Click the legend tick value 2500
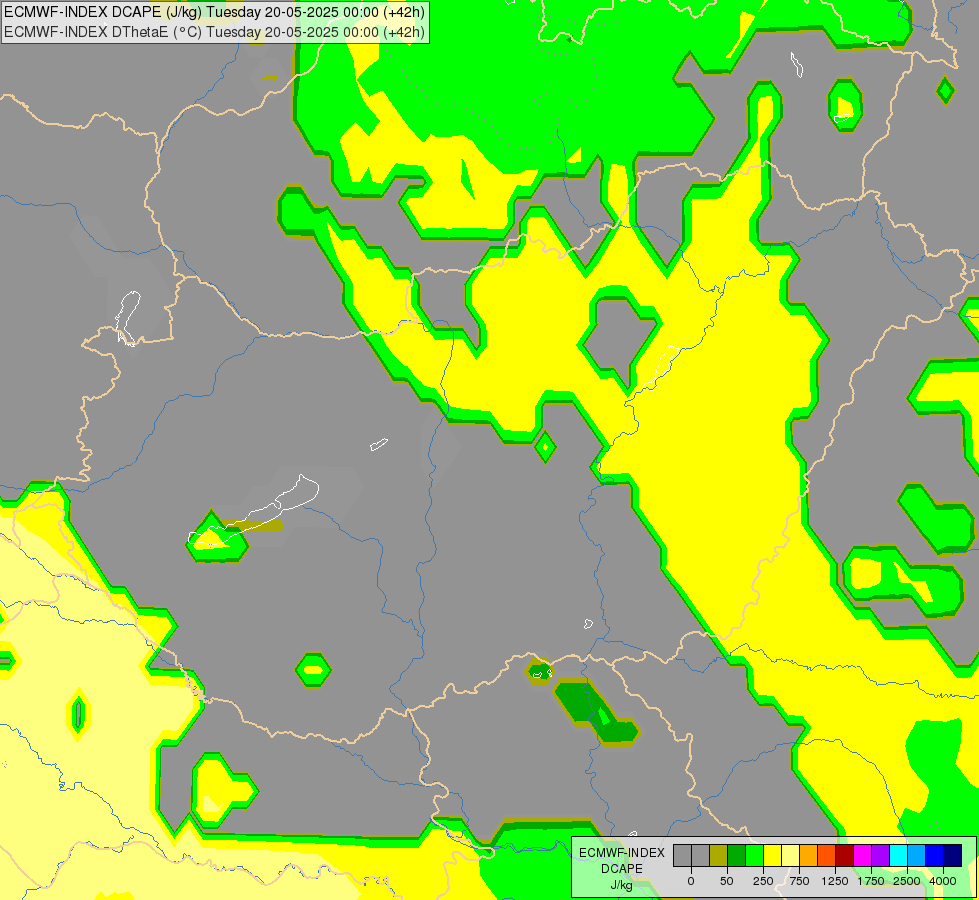 click(907, 881)
